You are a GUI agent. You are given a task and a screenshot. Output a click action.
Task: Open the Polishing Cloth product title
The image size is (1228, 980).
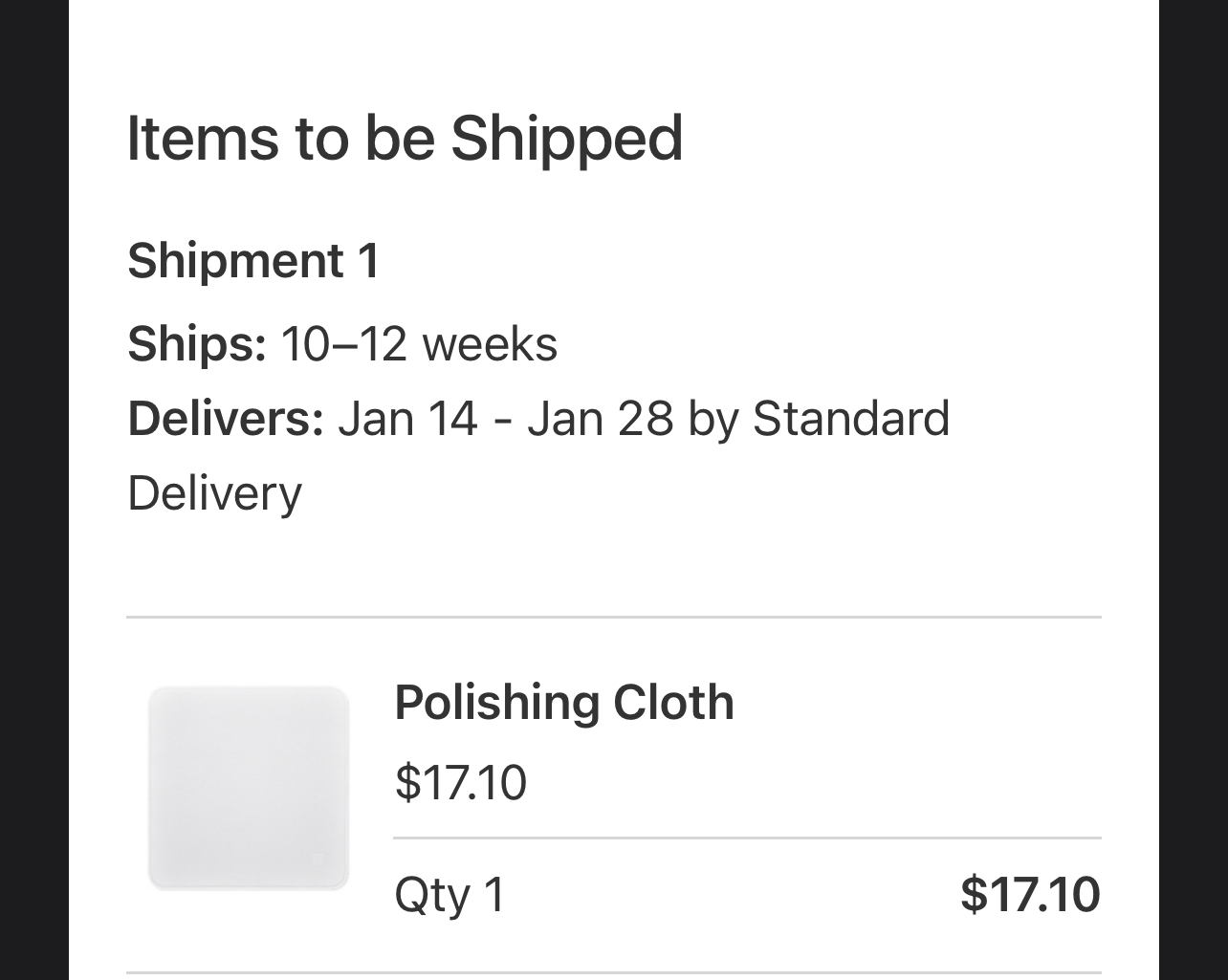coord(563,703)
